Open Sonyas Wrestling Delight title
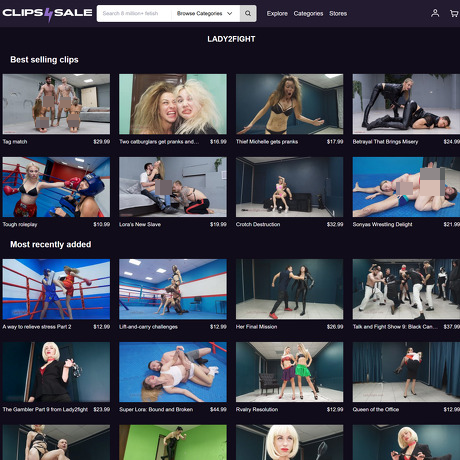This screenshot has width=460, height=460. (x=382, y=224)
